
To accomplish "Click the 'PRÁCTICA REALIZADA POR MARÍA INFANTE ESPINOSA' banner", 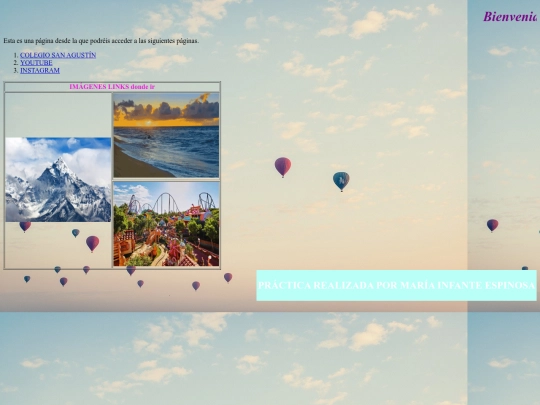I will (x=396, y=285).
